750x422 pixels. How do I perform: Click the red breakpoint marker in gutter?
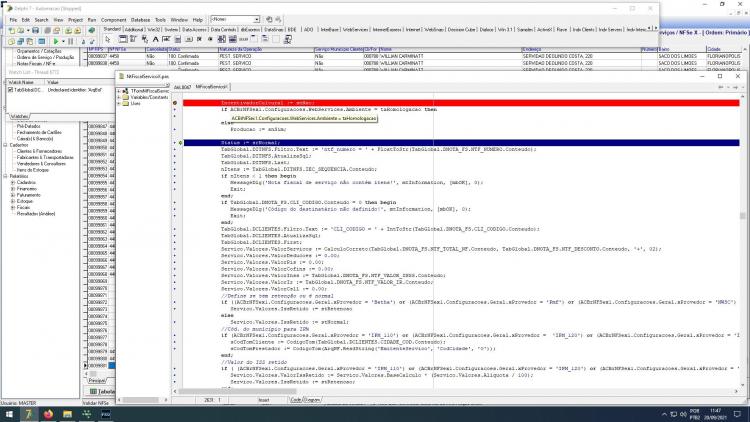pyautogui.click(x=175, y=103)
